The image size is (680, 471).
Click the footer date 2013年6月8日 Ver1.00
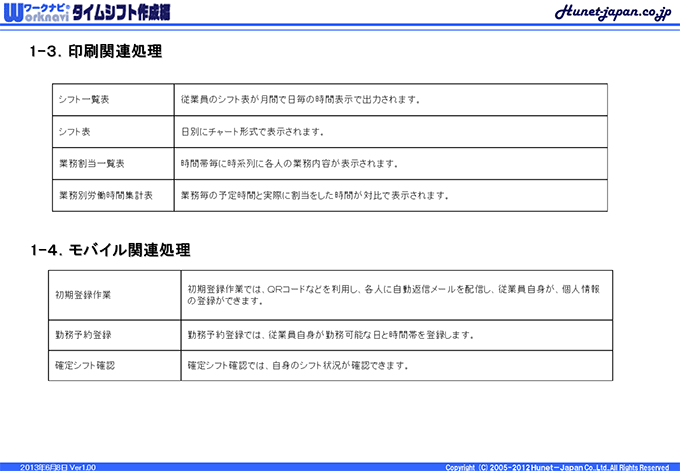pos(58,467)
